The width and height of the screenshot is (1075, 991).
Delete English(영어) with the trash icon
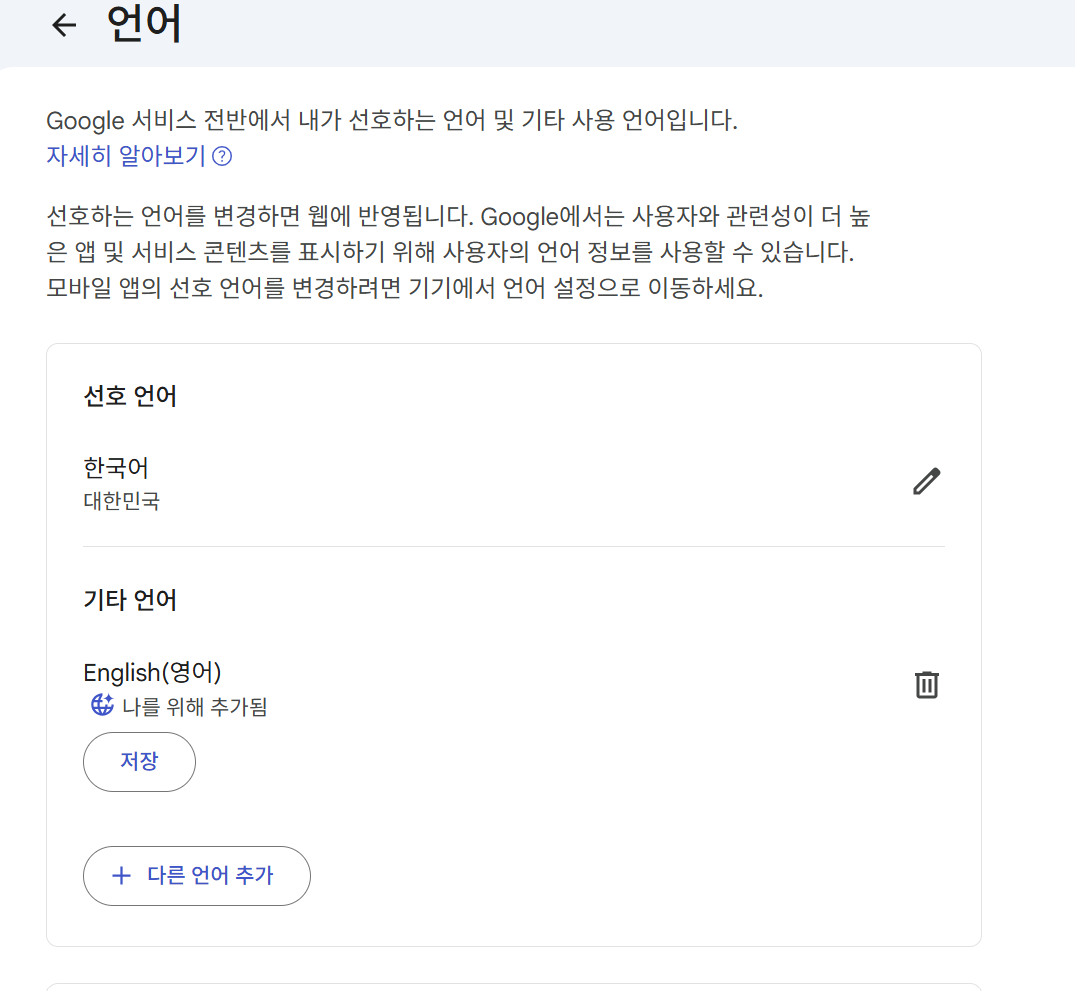click(927, 685)
